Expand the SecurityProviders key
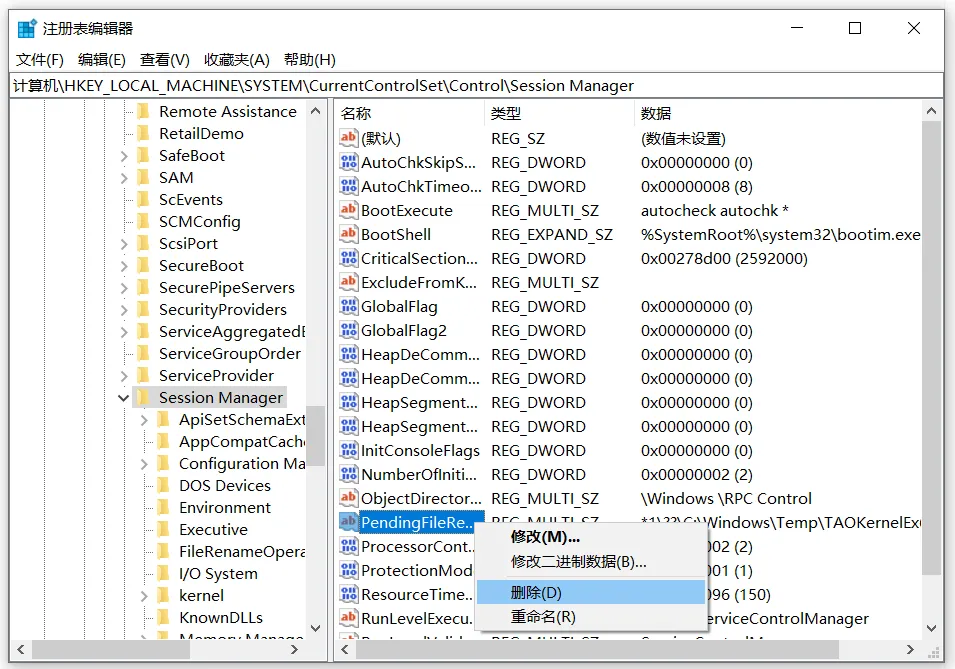Image resolution: width=955 pixels, height=669 pixels. pyautogui.click(x=124, y=310)
